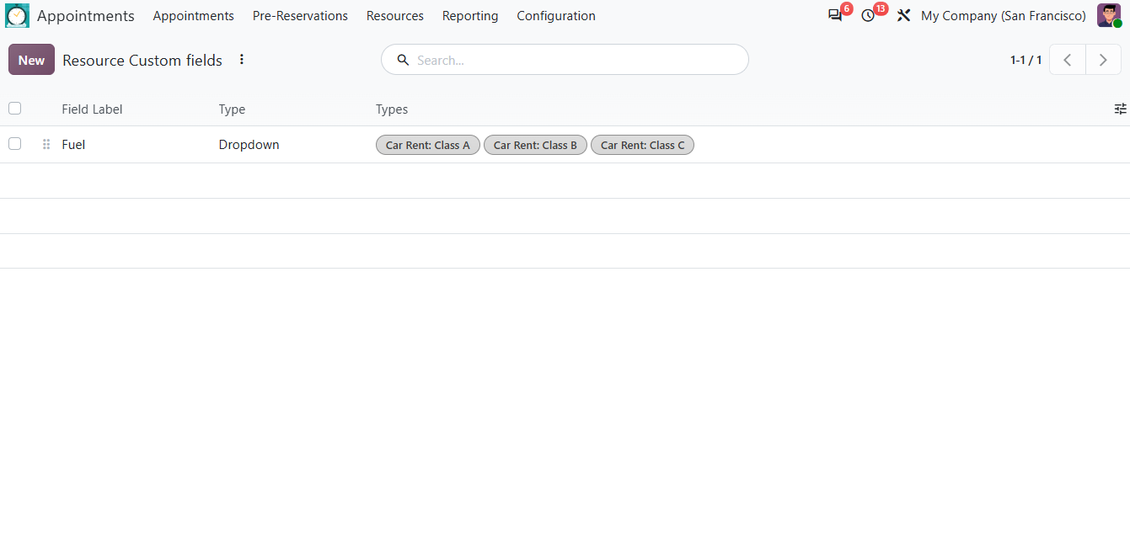The image size is (1130, 549).
Task: Go to the previous page arrow
Action: pyautogui.click(x=1067, y=60)
